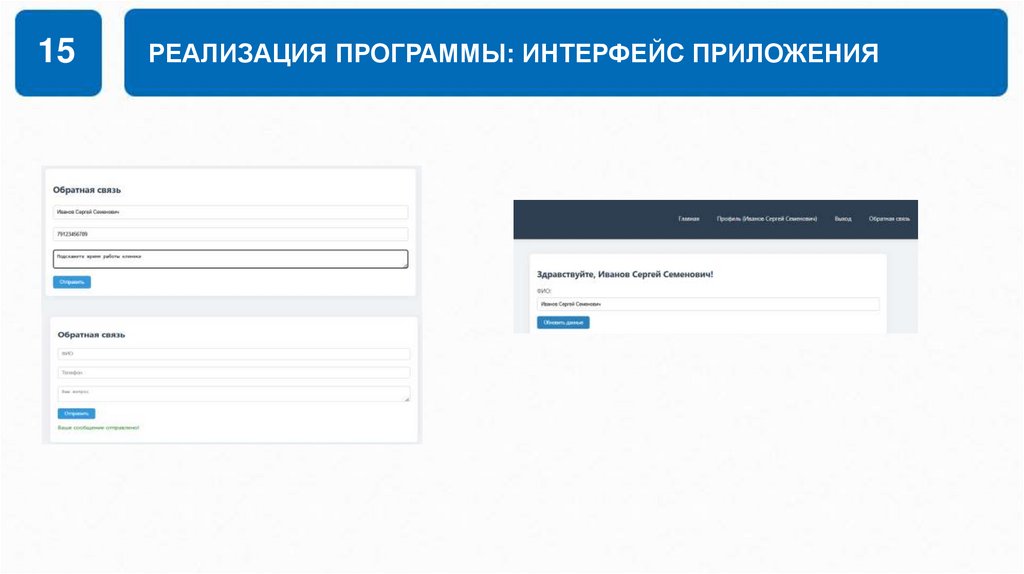
Task: Click the 'РЕАЛИЗАЦИЯ ПРОГРАММЫ: ИНТЕРФЕЙС ПРИЛОЖЕНИЯ' slide title
Action: (513, 53)
